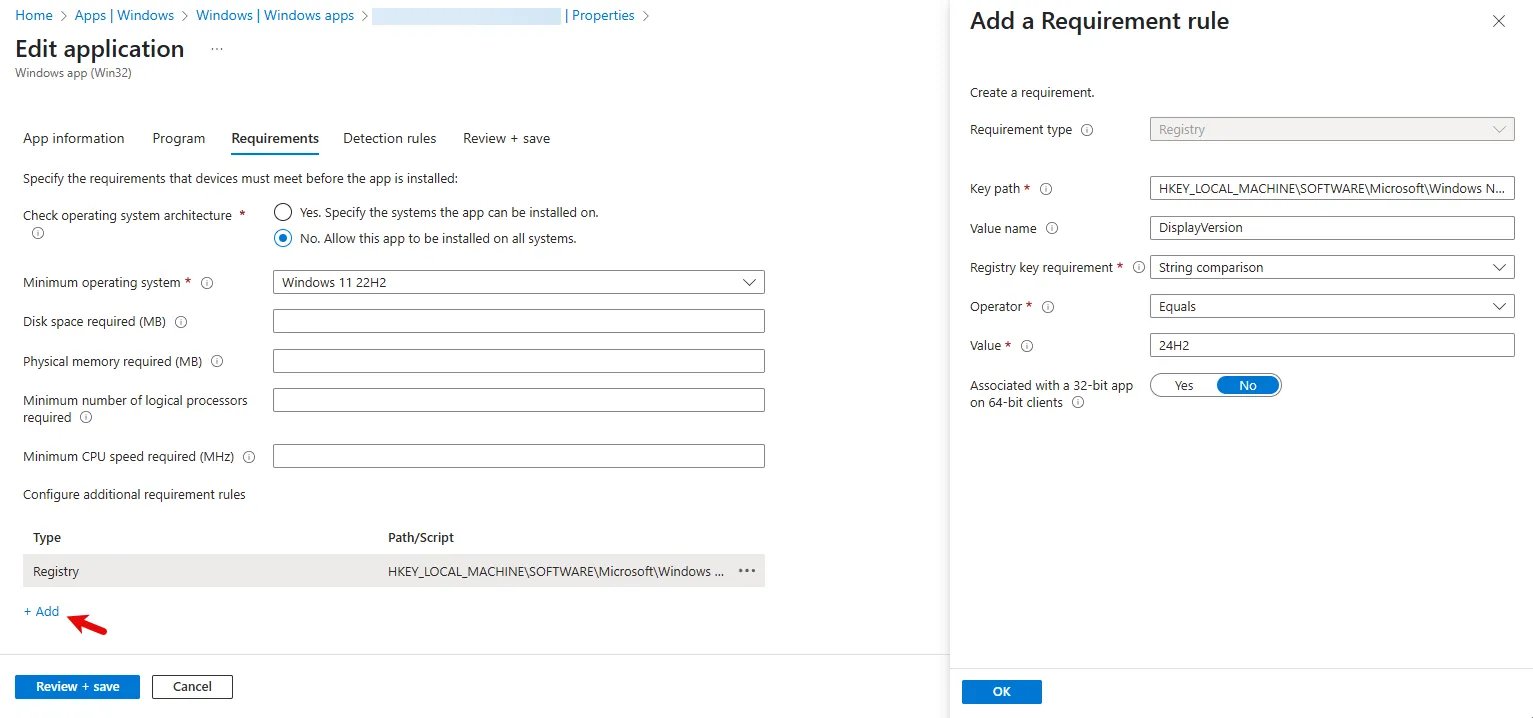Switch to the App information tab
The width and height of the screenshot is (1533, 718).
(x=74, y=138)
